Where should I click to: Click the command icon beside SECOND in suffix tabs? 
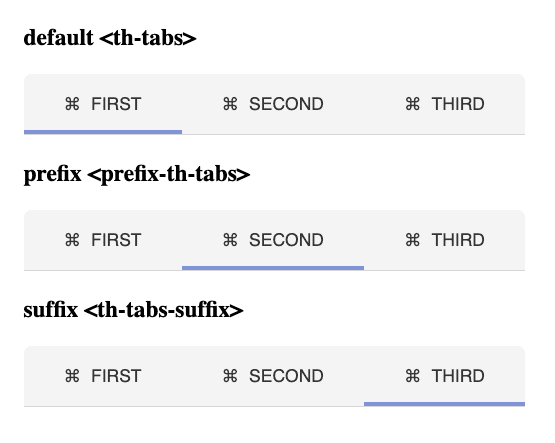230,376
